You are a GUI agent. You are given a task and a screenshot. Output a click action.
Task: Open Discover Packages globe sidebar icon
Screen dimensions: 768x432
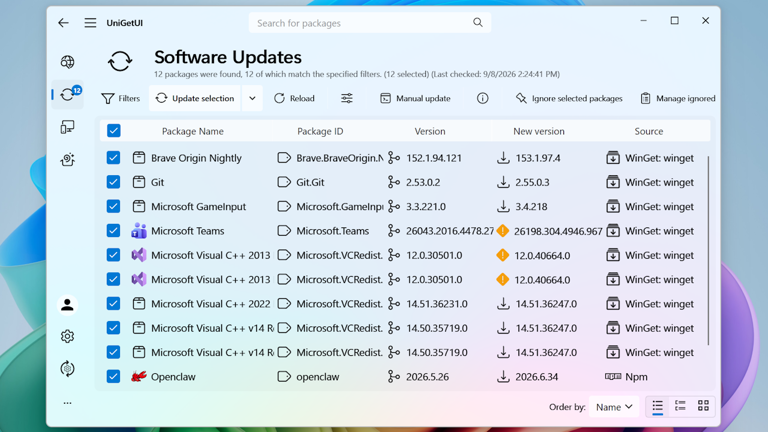pos(68,62)
